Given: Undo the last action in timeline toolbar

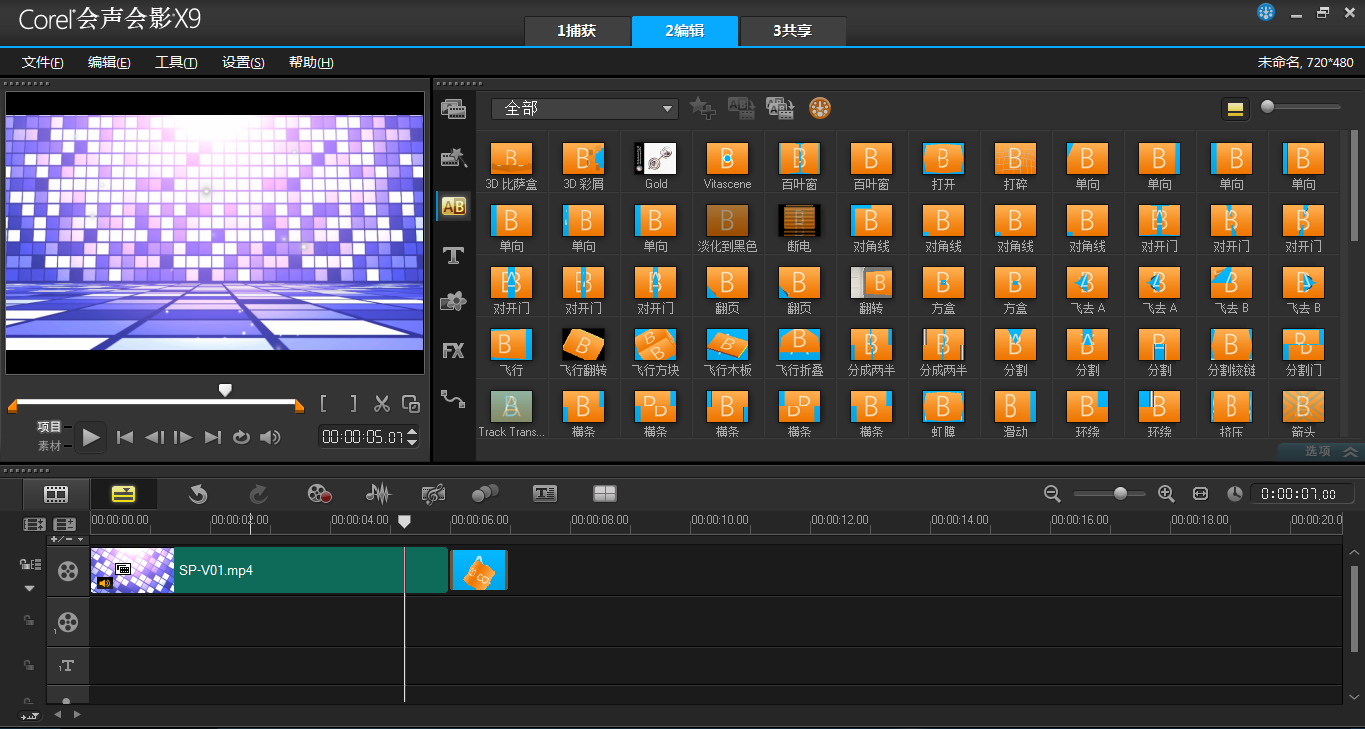Looking at the screenshot, I should pyautogui.click(x=198, y=493).
